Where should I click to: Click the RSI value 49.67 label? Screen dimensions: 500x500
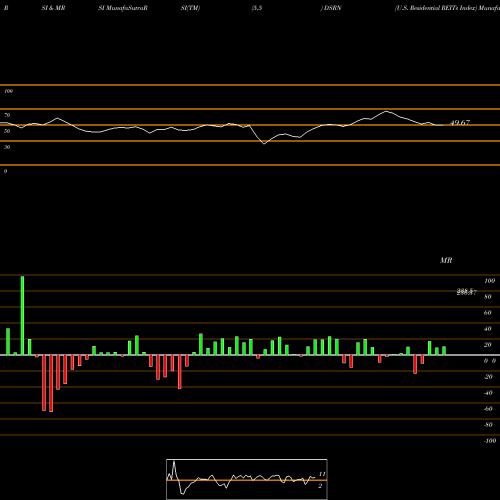(x=460, y=123)
